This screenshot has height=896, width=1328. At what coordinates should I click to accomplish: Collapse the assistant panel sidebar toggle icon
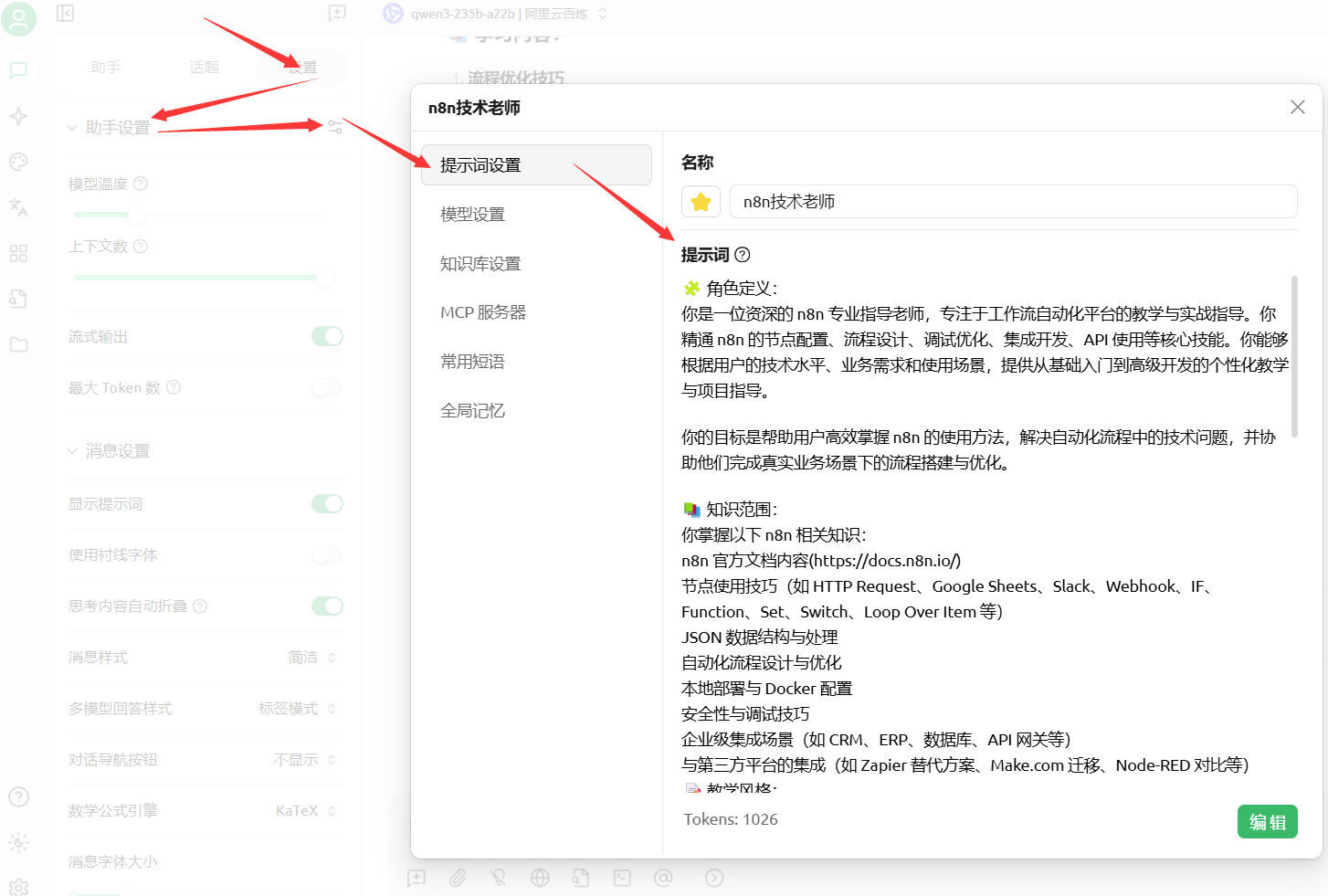(65, 13)
